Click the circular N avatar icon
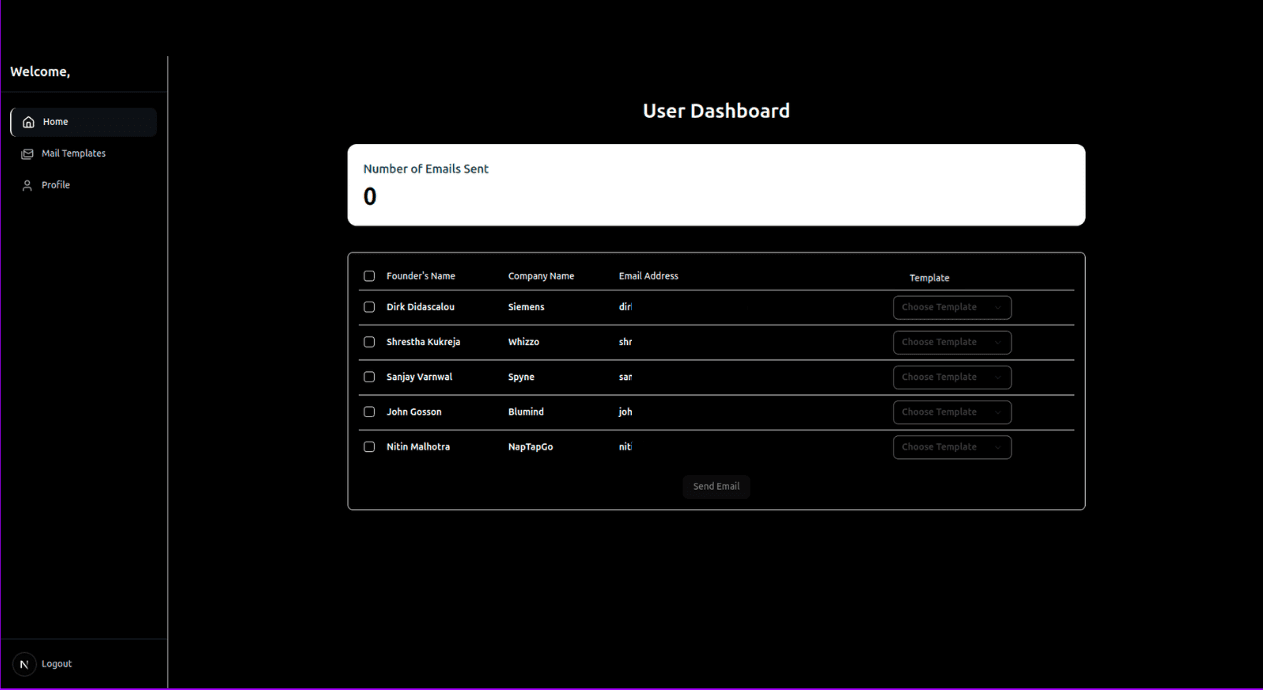The image size is (1263, 690). tap(24, 664)
